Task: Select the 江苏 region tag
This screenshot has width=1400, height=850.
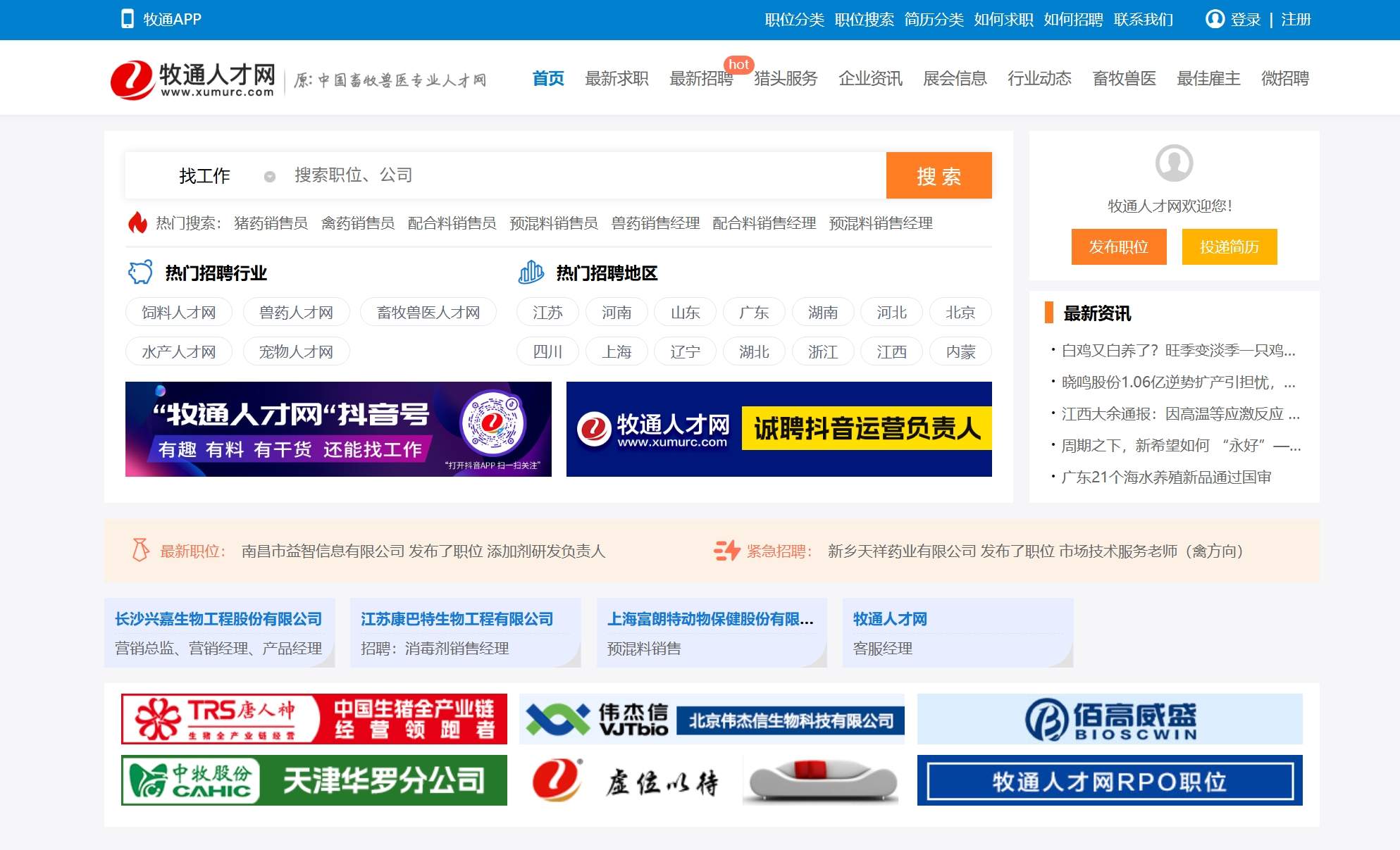Action: coord(547,312)
